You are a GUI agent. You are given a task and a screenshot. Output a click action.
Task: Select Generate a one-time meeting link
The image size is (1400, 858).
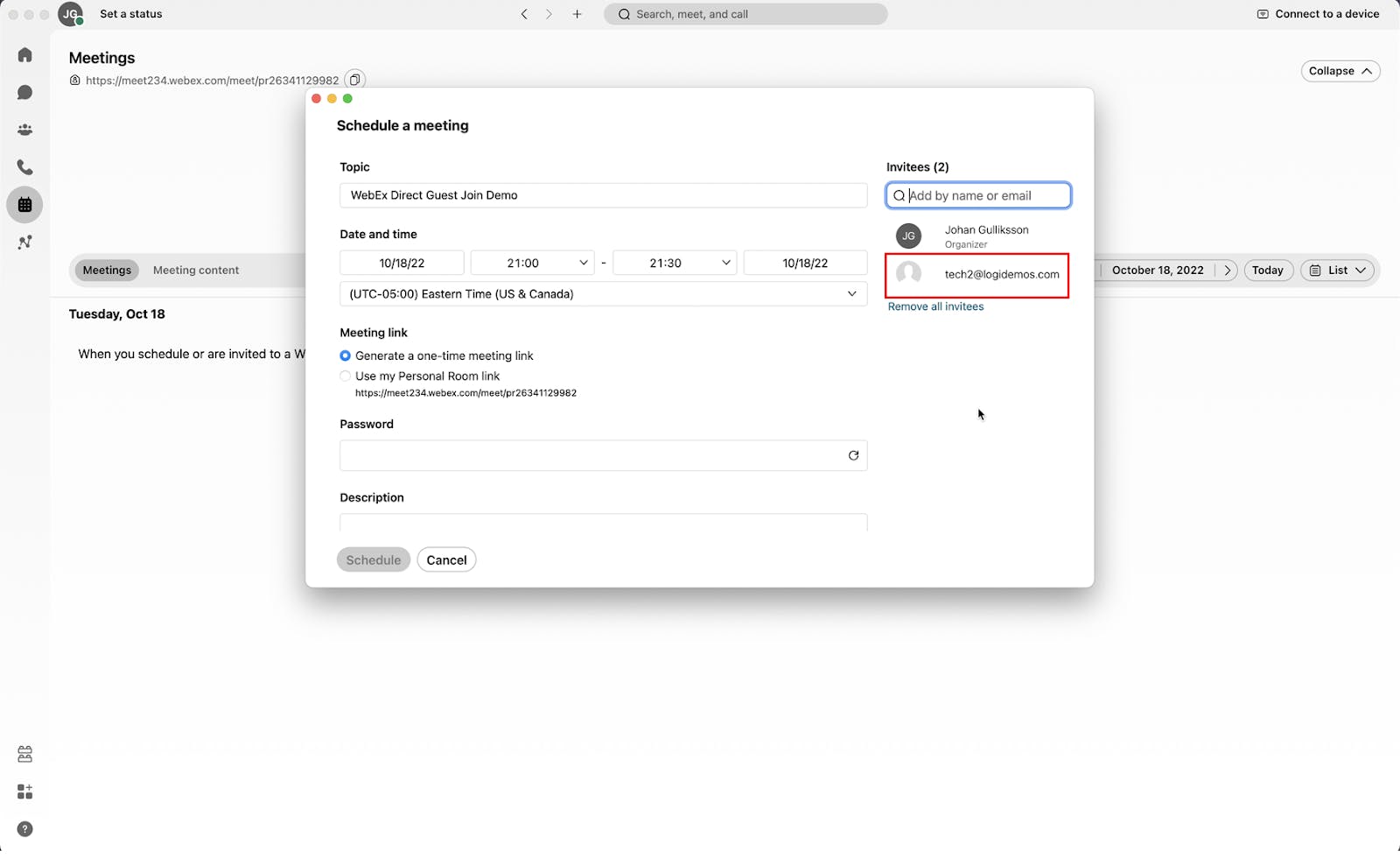pos(346,355)
